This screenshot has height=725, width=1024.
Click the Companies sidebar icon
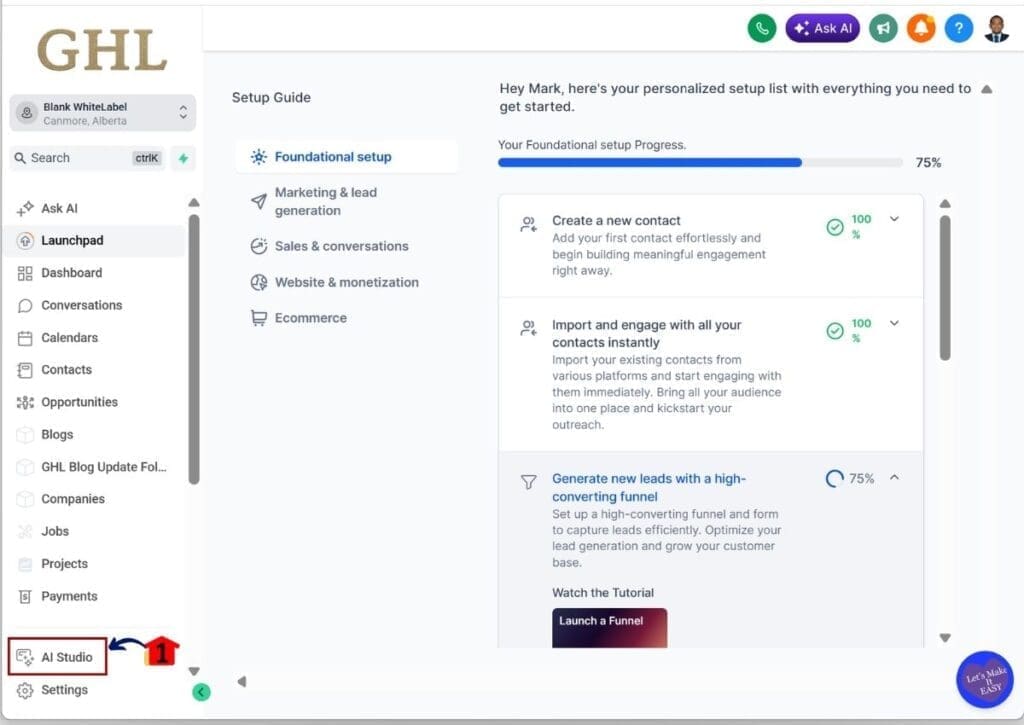25,499
